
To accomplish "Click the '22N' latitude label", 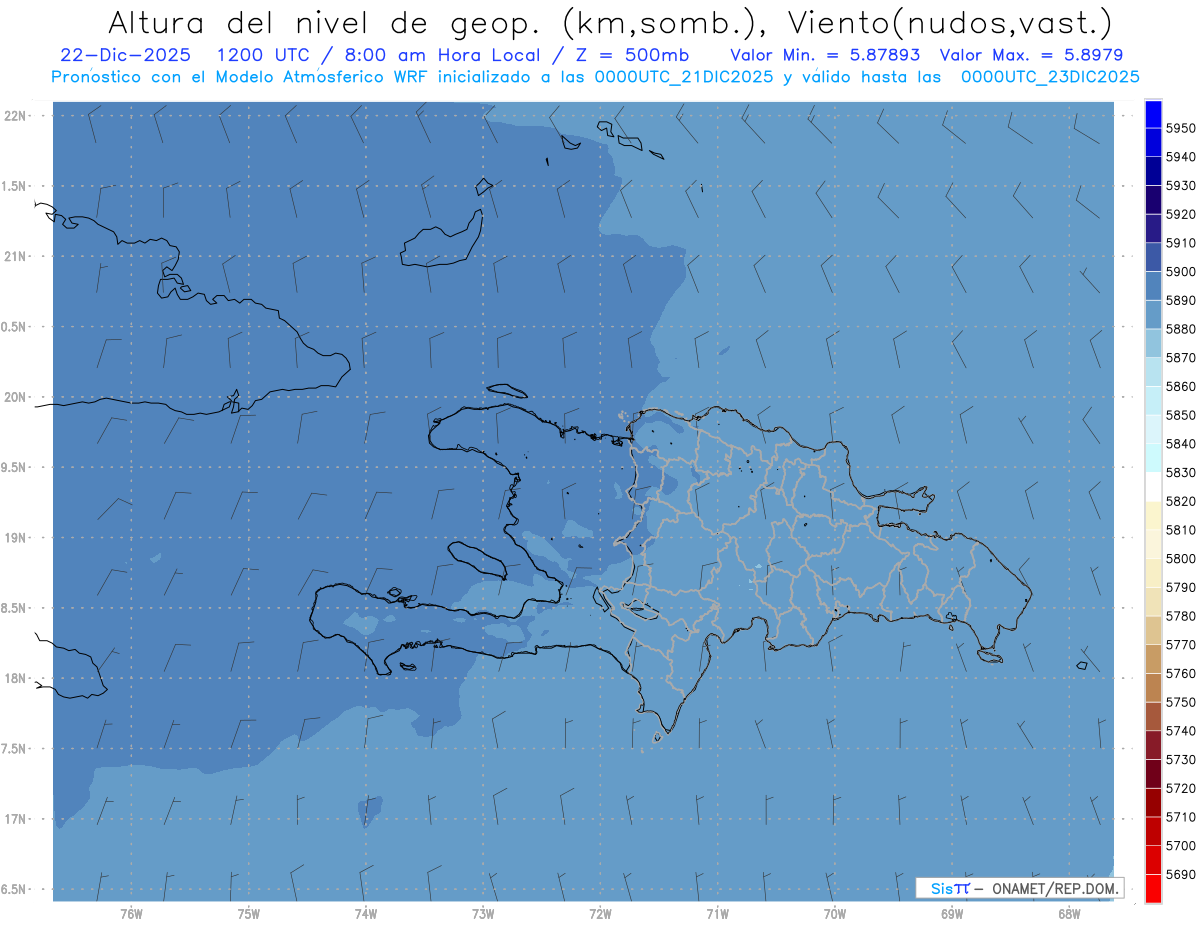I will click(15, 116).
